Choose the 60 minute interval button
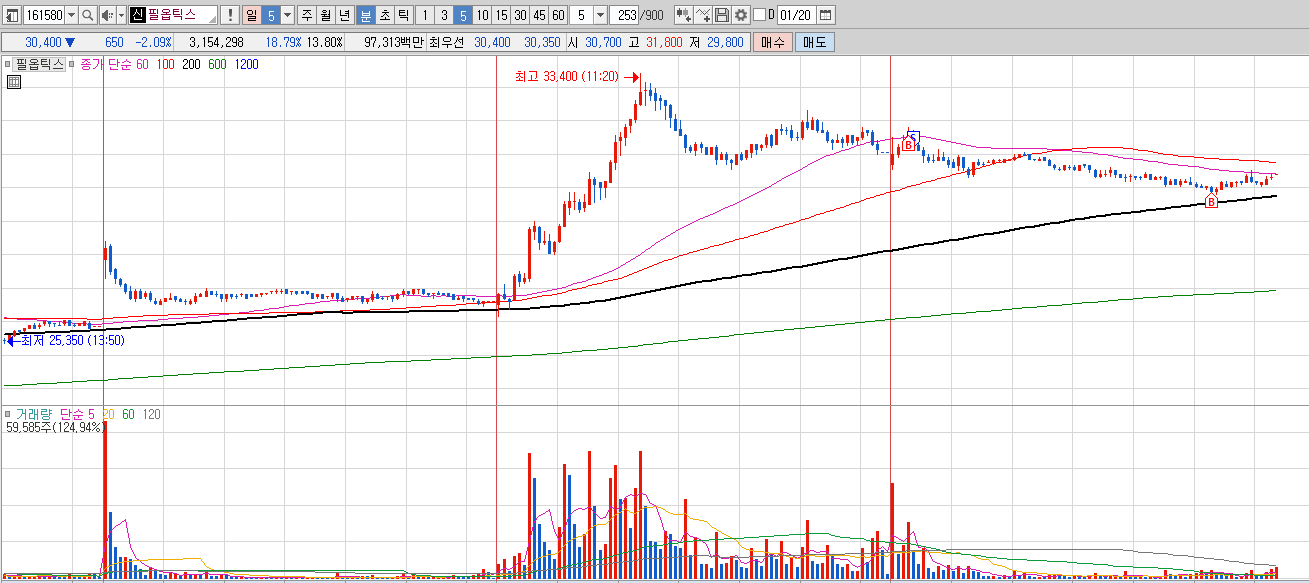This screenshot has width=1309, height=583. 558,15
